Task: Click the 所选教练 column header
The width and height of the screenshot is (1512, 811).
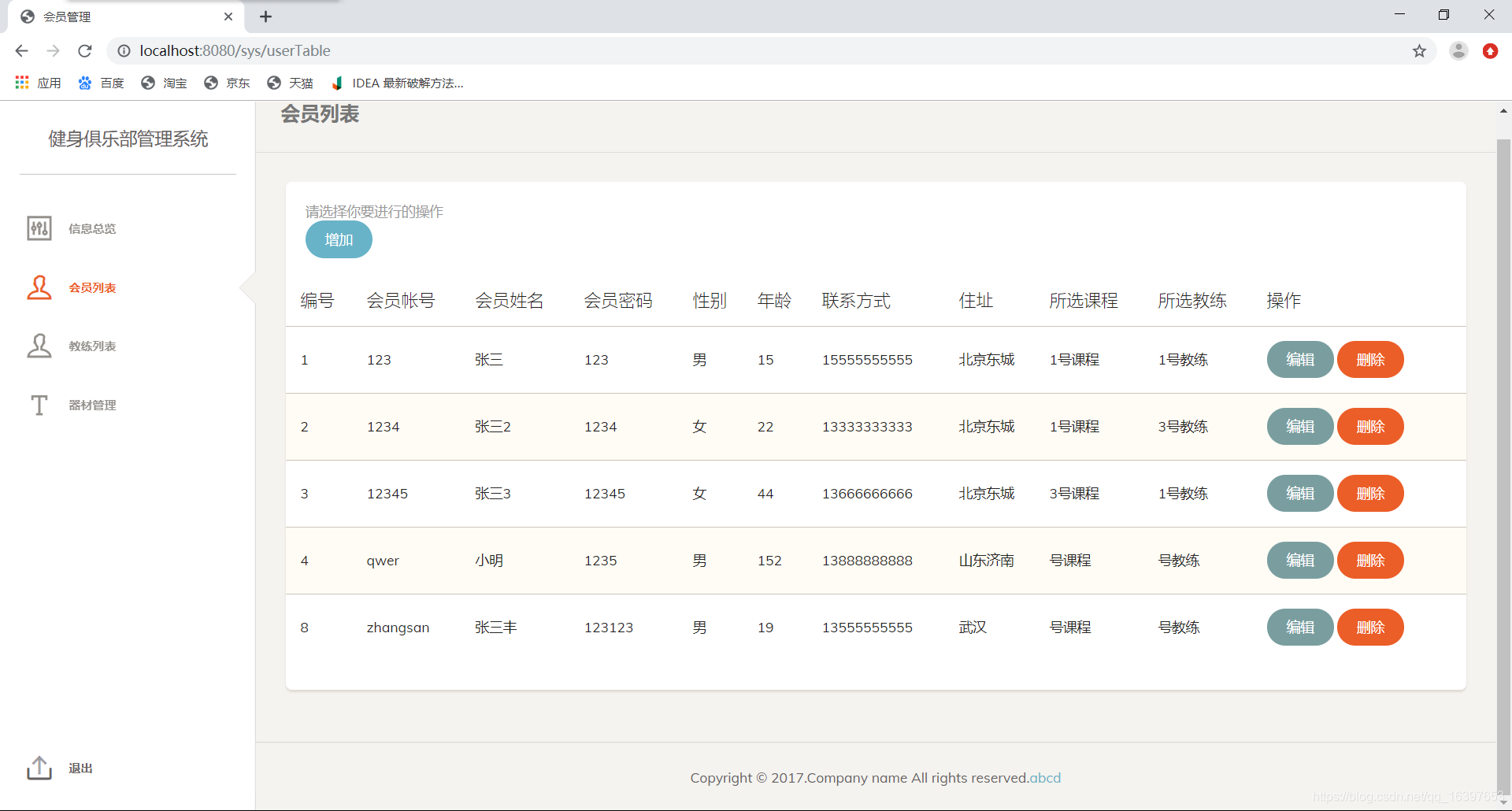Action: pos(1192,301)
